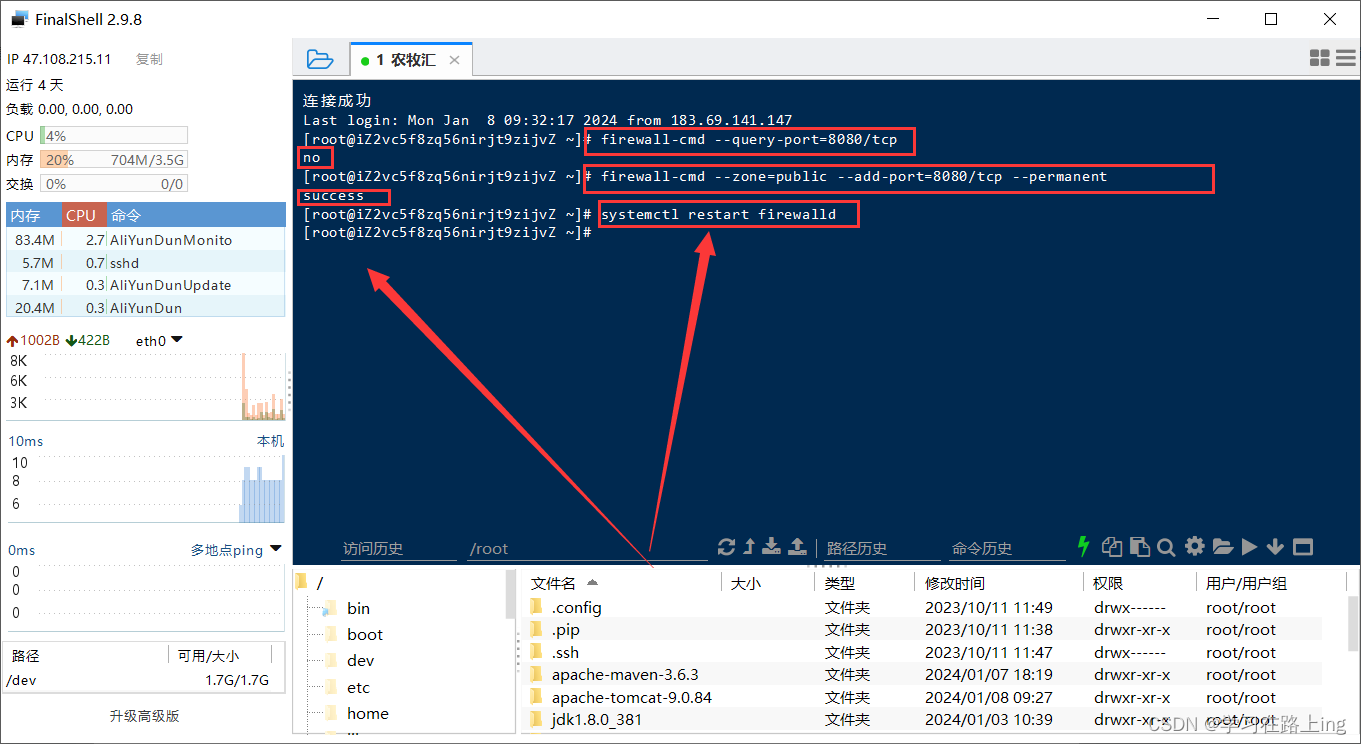
Task: Sort files by 权限 column header
Action: pos(1139,582)
